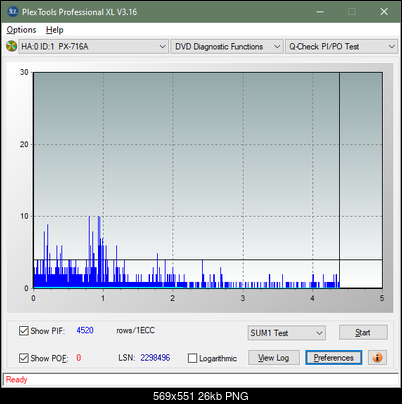The image size is (402, 404).
Task: Click the View Log button
Action: 274,358
